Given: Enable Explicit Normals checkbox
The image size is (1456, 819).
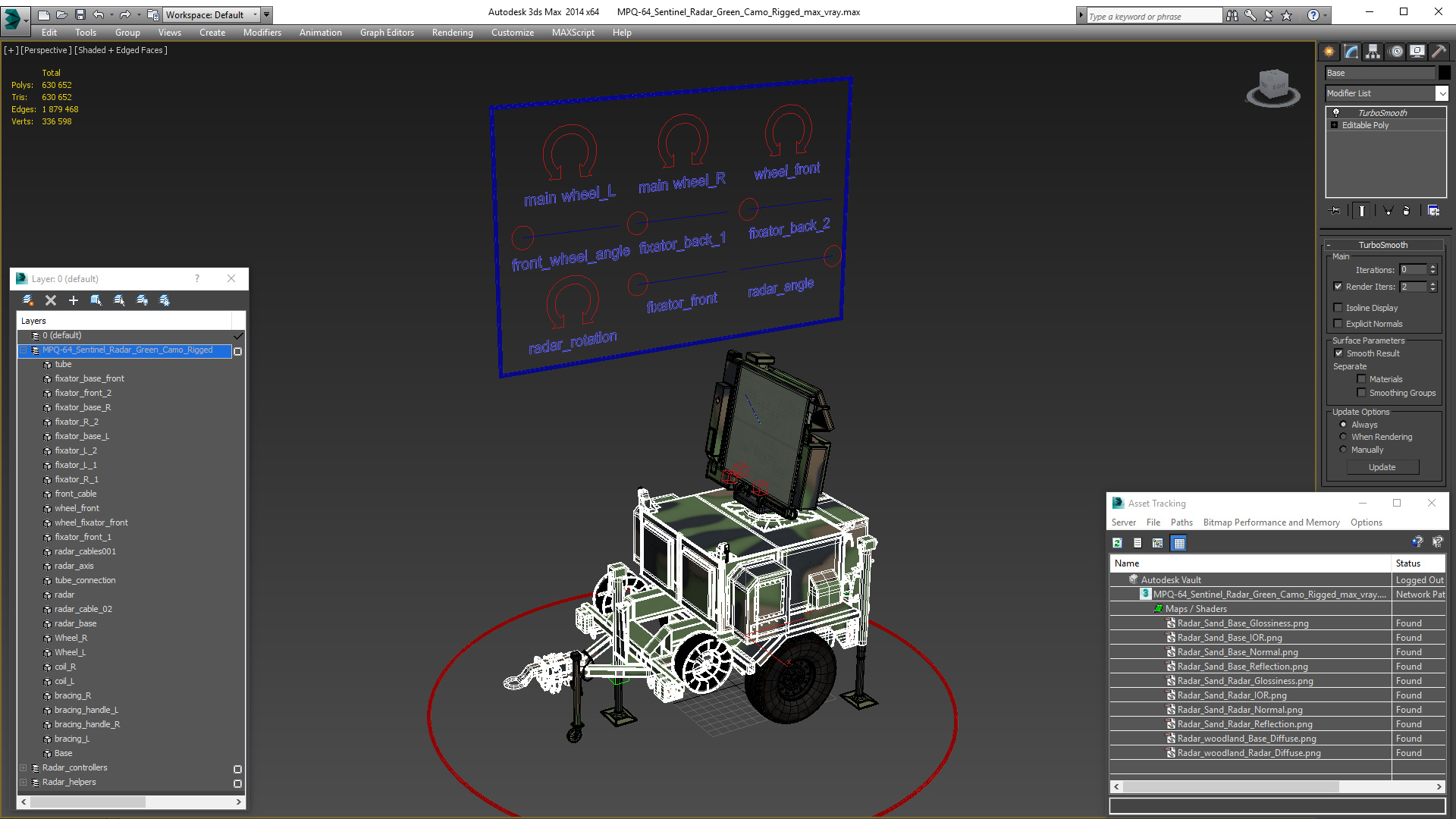Looking at the screenshot, I should [1338, 324].
